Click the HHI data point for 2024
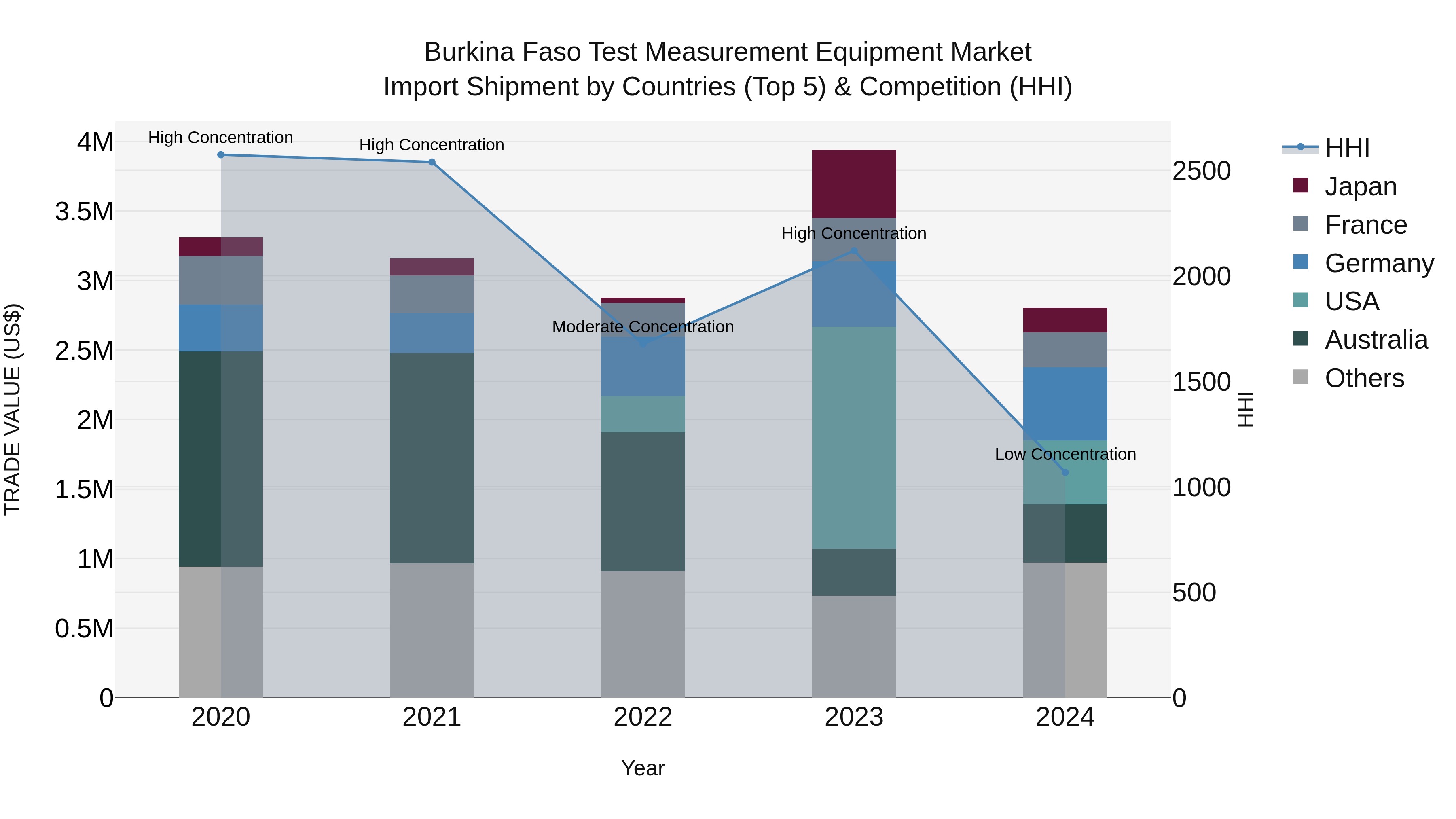This screenshot has height=819, width=1456. 1065,472
